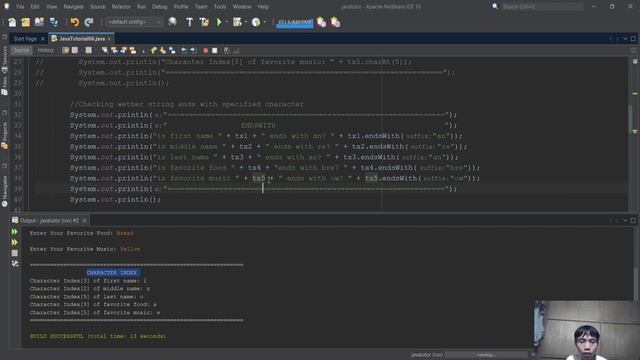The width and height of the screenshot is (640, 360).
Task: Click the Search (Ctrl+I) input field
Action: click(x=542, y=7)
